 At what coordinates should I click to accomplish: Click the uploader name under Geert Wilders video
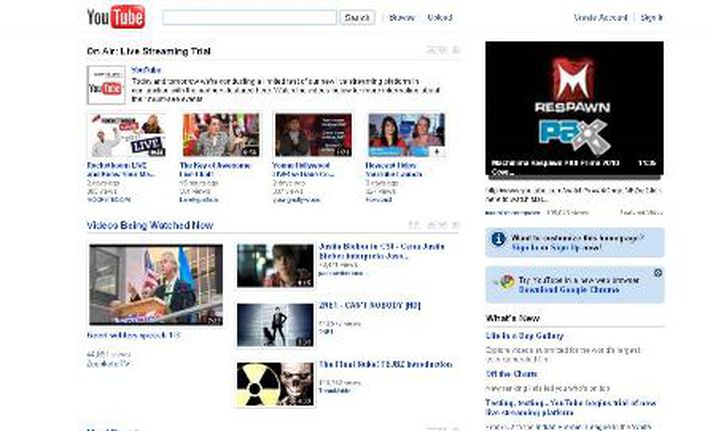tap(108, 364)
